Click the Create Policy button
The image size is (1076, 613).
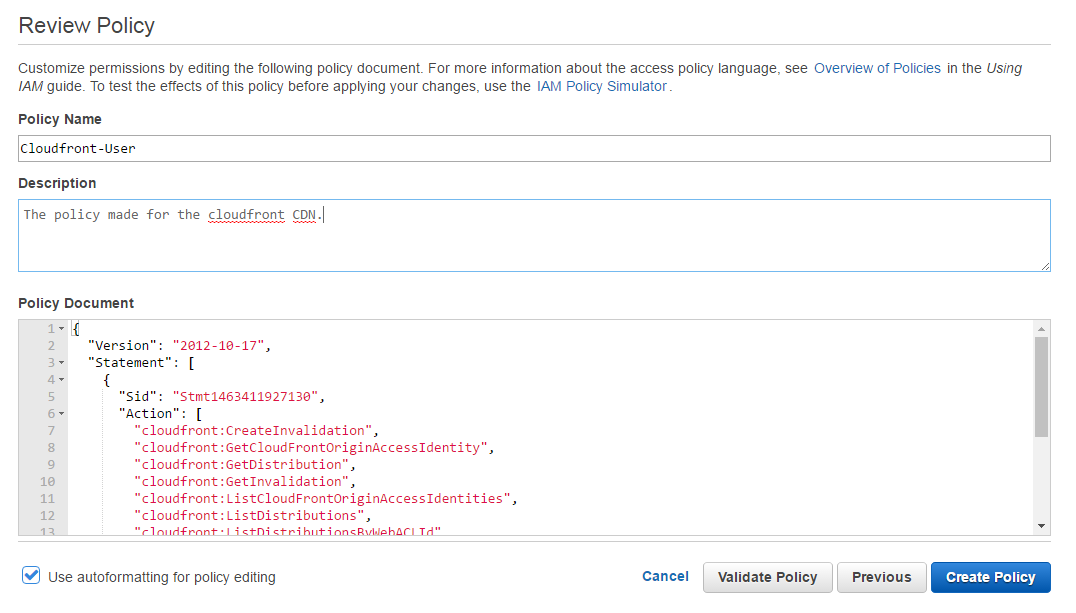click(990, 577)
